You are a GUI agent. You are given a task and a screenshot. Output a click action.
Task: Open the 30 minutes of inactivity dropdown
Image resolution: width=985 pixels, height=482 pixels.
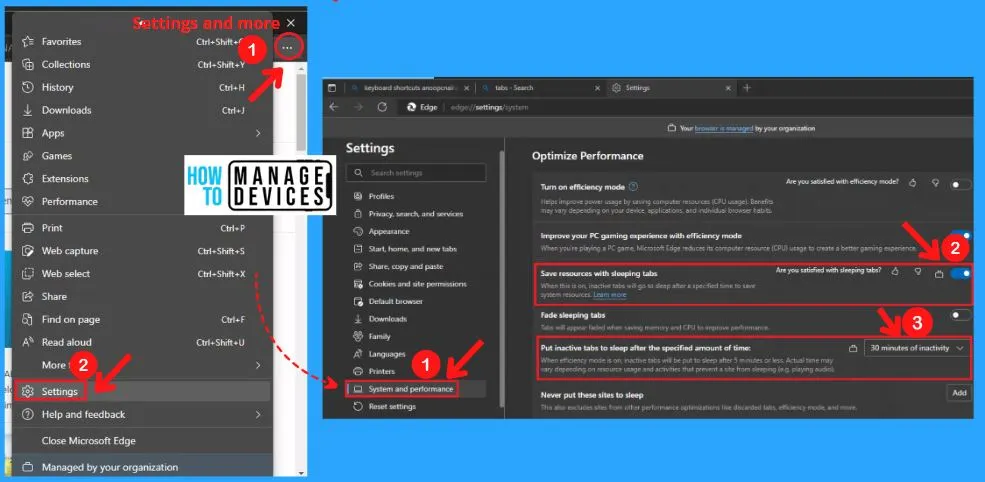click(917, 348)
